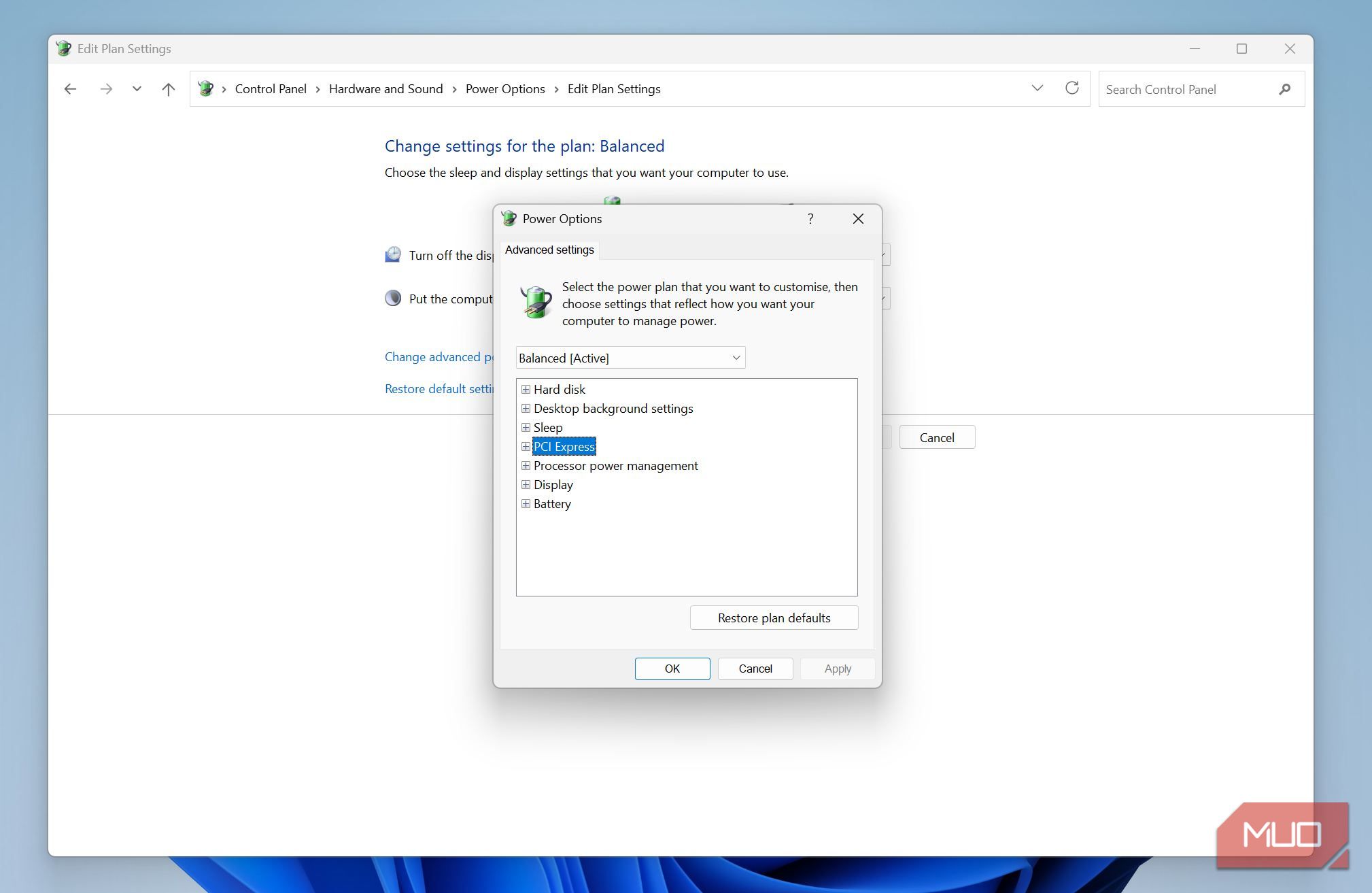Maximize the Edit Plan Settings window
This screenshot has height=893, width=1372.
[x=1241, y=48]
